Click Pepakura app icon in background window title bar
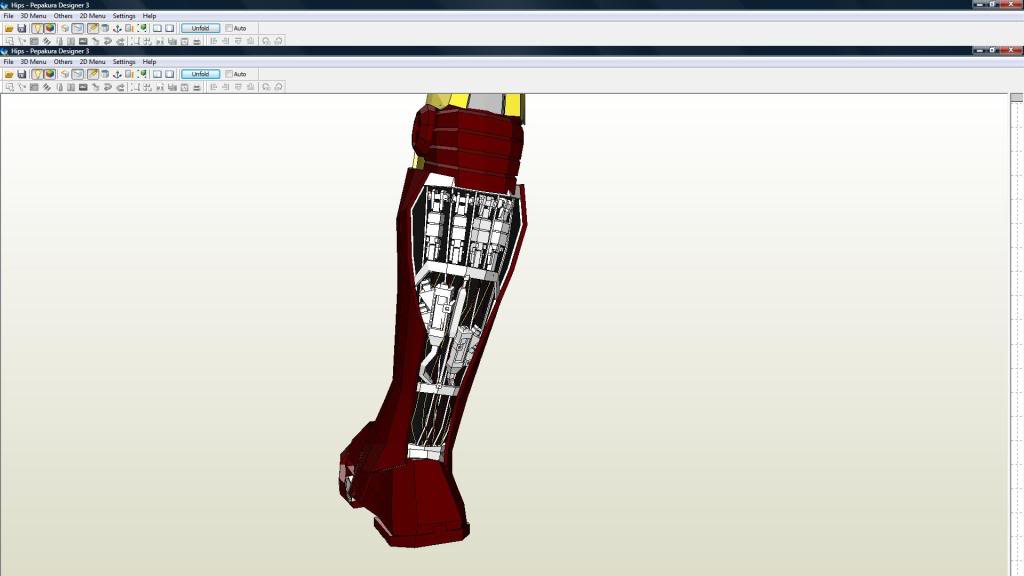 tap(5, 5)
